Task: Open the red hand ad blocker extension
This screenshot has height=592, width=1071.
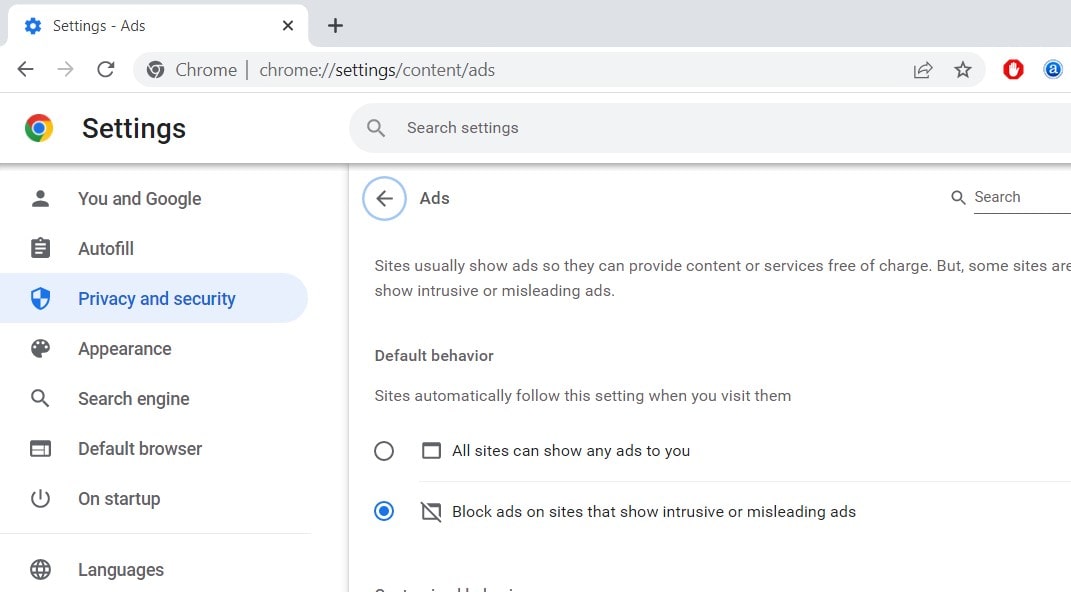Action: point(1013,70)
